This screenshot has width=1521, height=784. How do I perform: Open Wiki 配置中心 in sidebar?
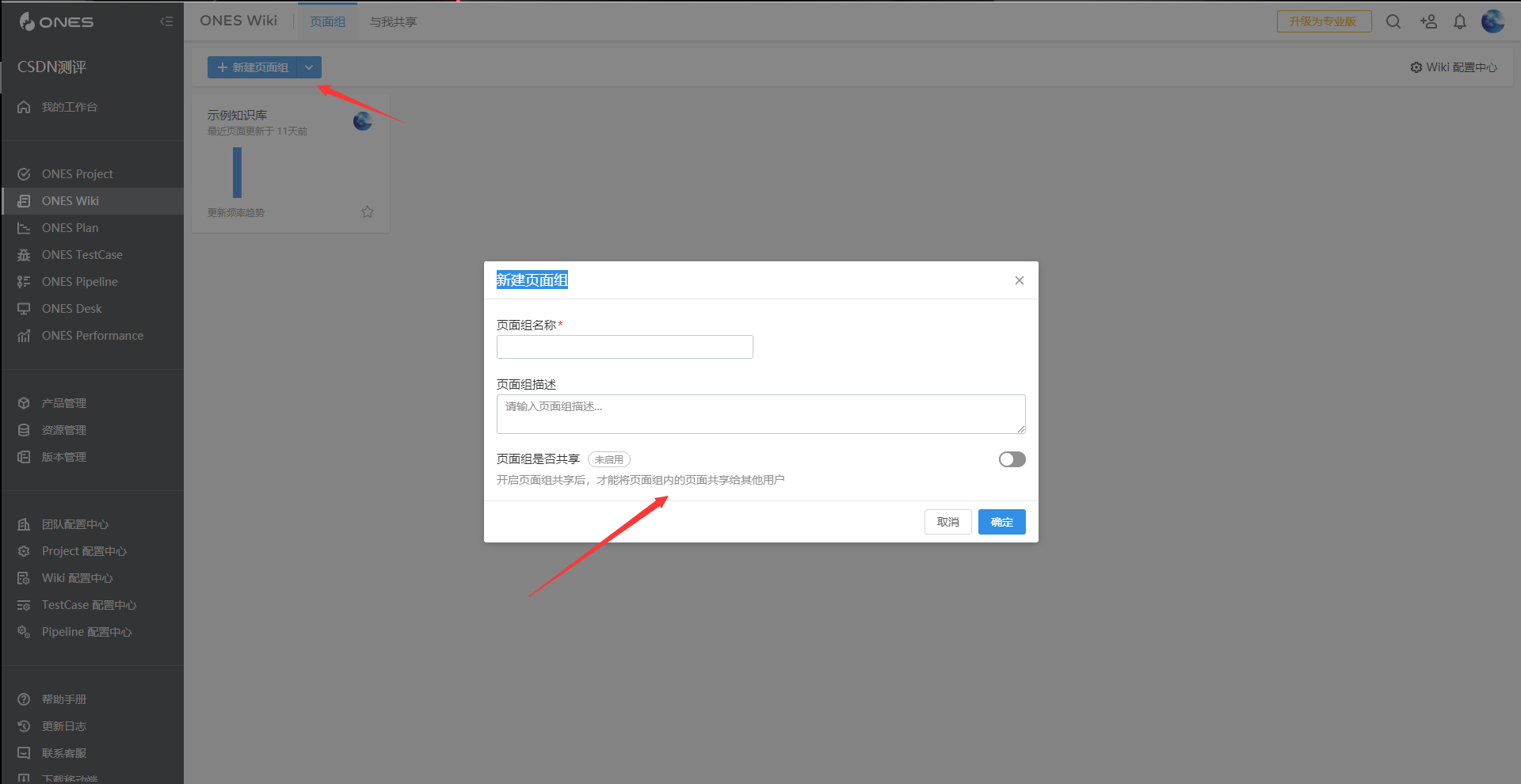click(93, 578)
